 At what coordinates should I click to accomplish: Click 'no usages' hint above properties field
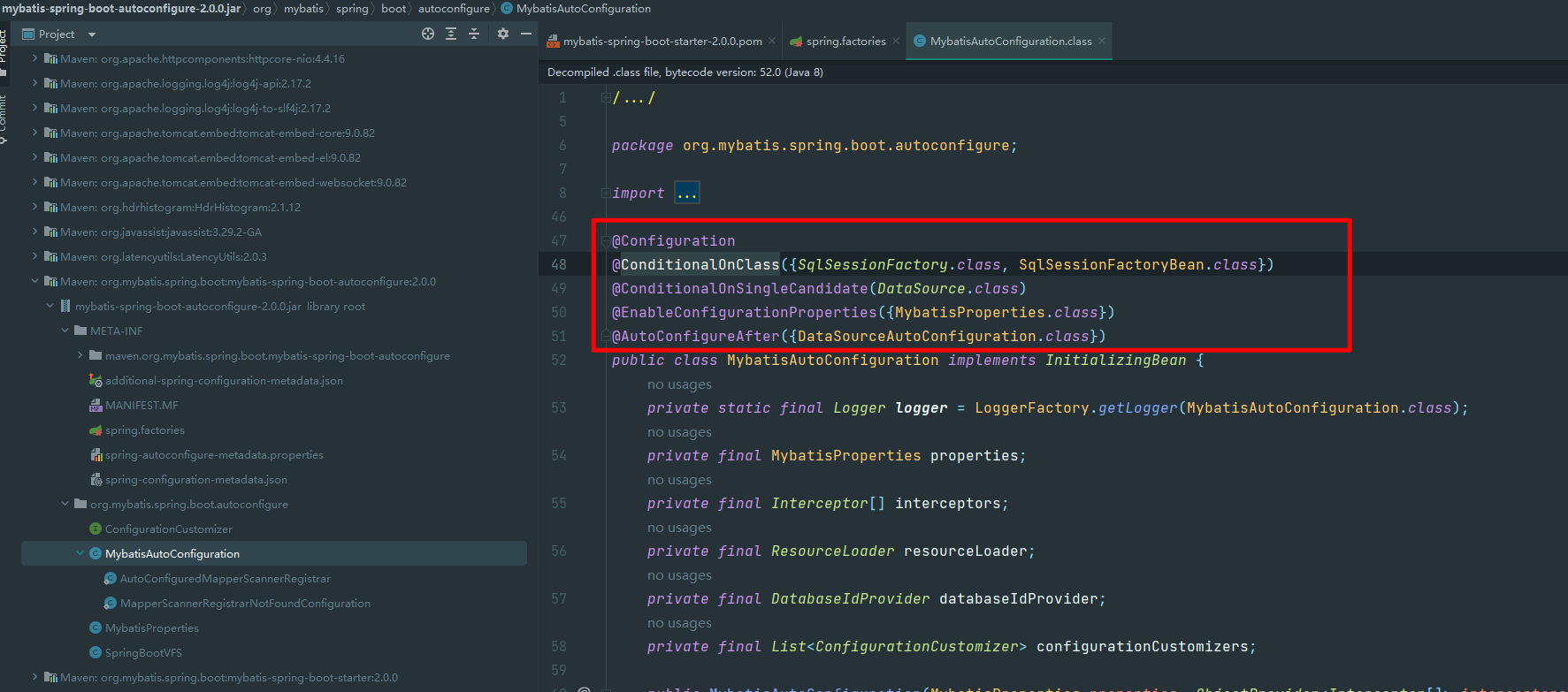679,432
